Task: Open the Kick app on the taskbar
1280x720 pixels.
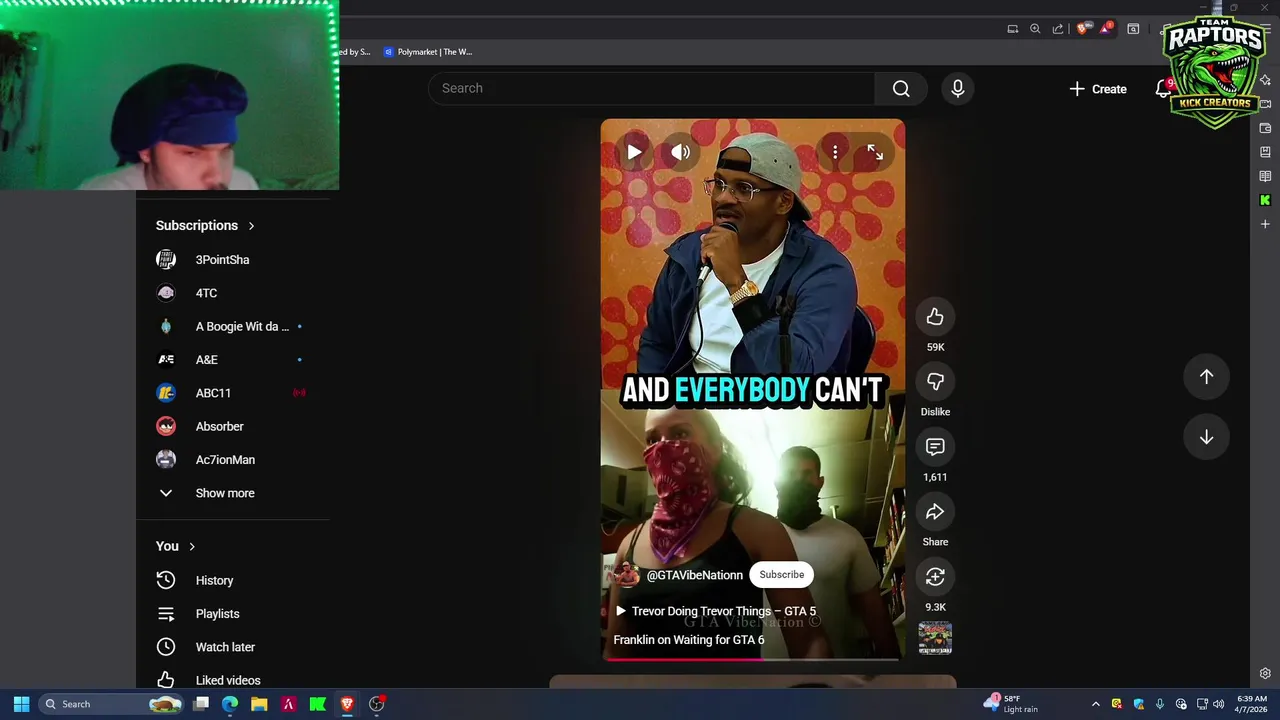Action: pyautogui.click(x=318, y=704)
